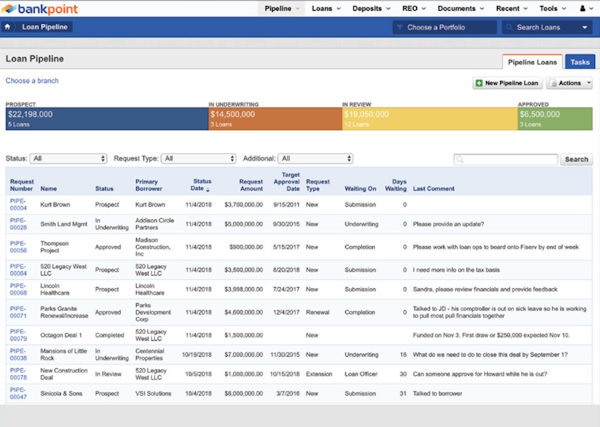The image size is (600, 427).
Task: Click the New Pipeline Loan button
Action: 508,83
